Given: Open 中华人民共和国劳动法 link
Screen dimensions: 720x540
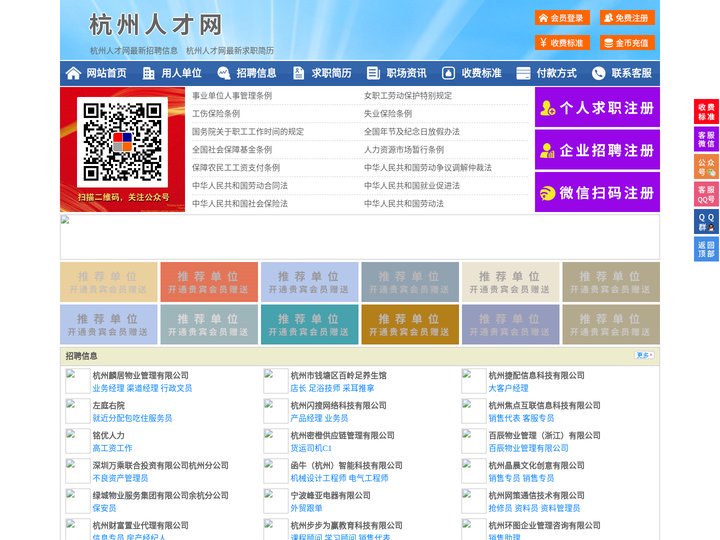Looking at the screenshot, I should point(404,203).
